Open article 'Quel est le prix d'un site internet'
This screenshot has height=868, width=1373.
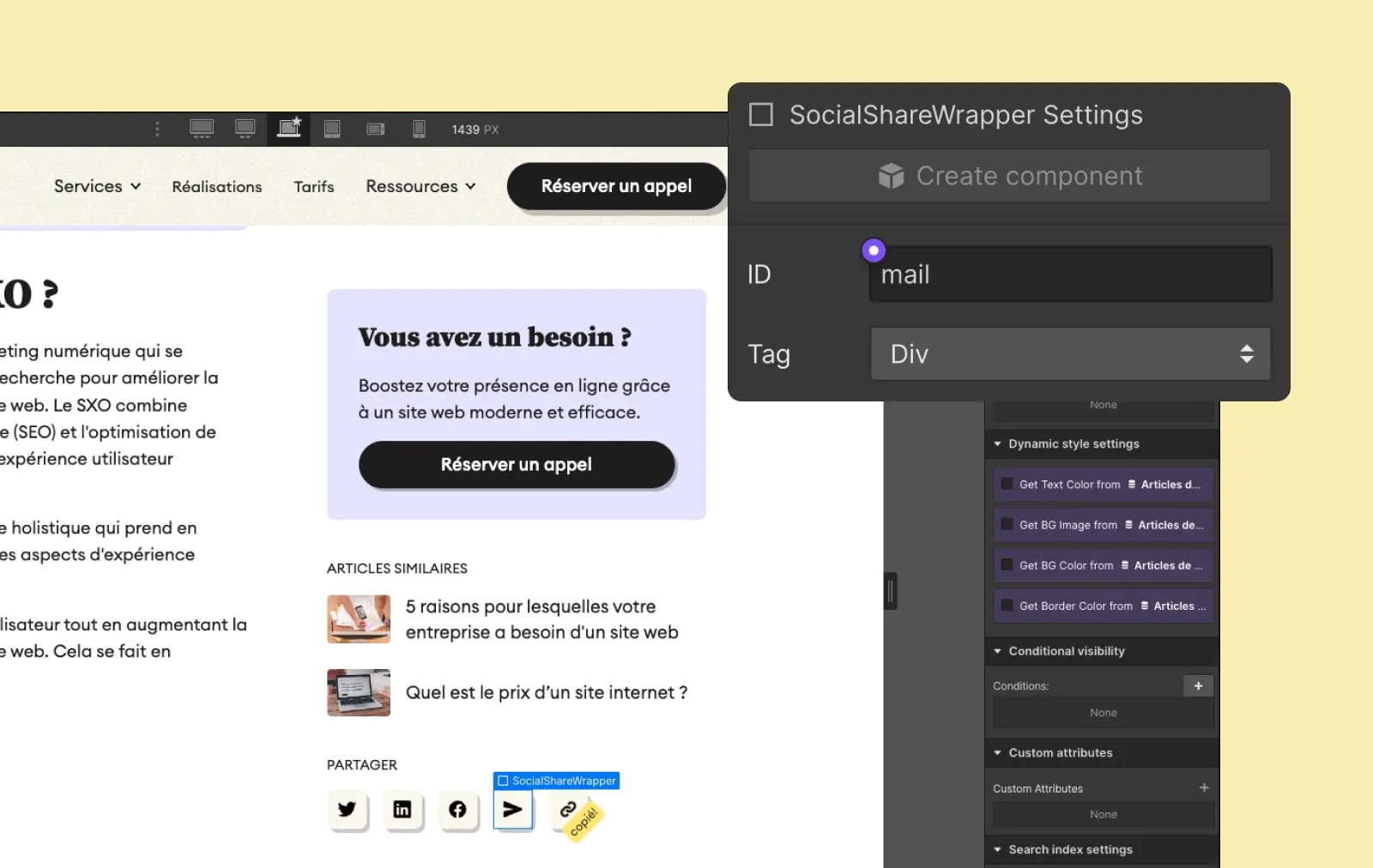[x=547, y=692]
